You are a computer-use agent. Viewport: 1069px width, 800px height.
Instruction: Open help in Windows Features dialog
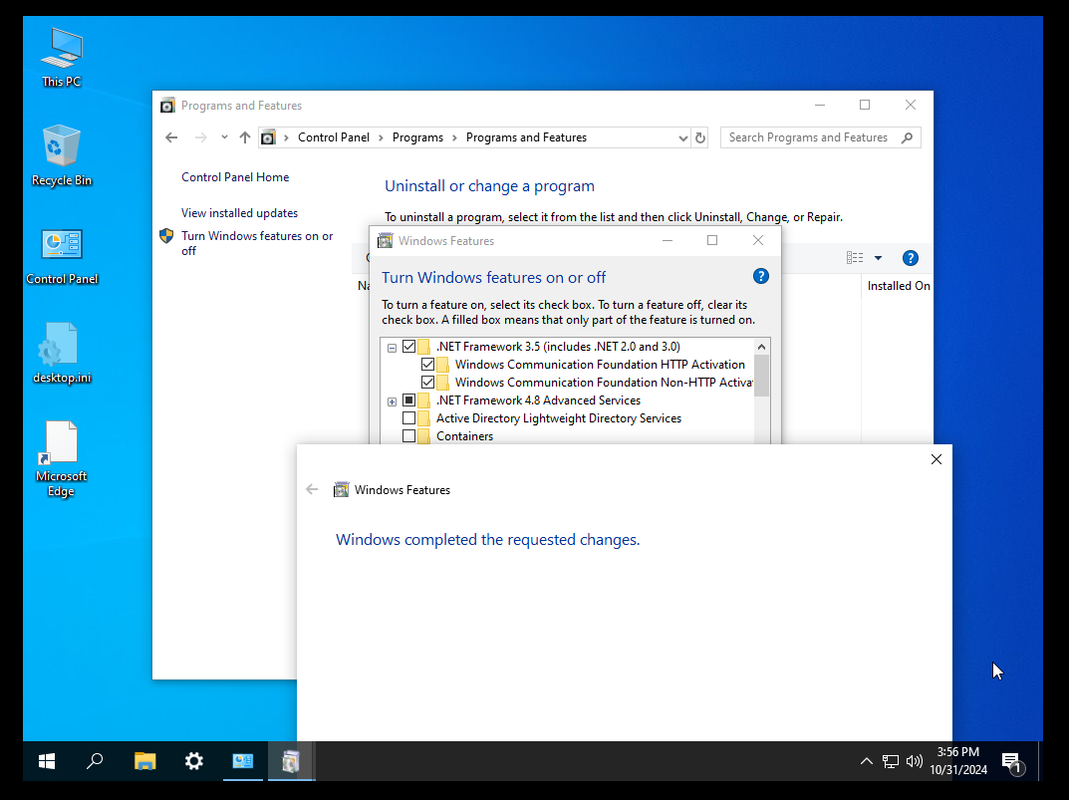click(x=761, y=276)
